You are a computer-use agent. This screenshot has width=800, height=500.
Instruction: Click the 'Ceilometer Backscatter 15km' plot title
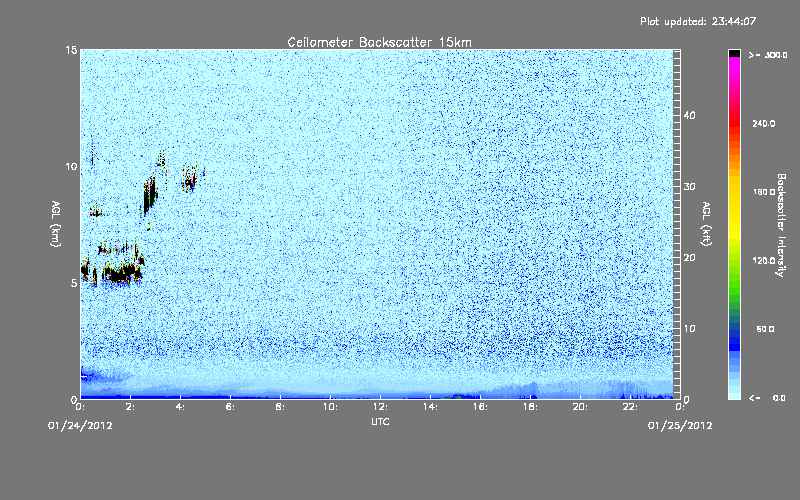point(379,42)
